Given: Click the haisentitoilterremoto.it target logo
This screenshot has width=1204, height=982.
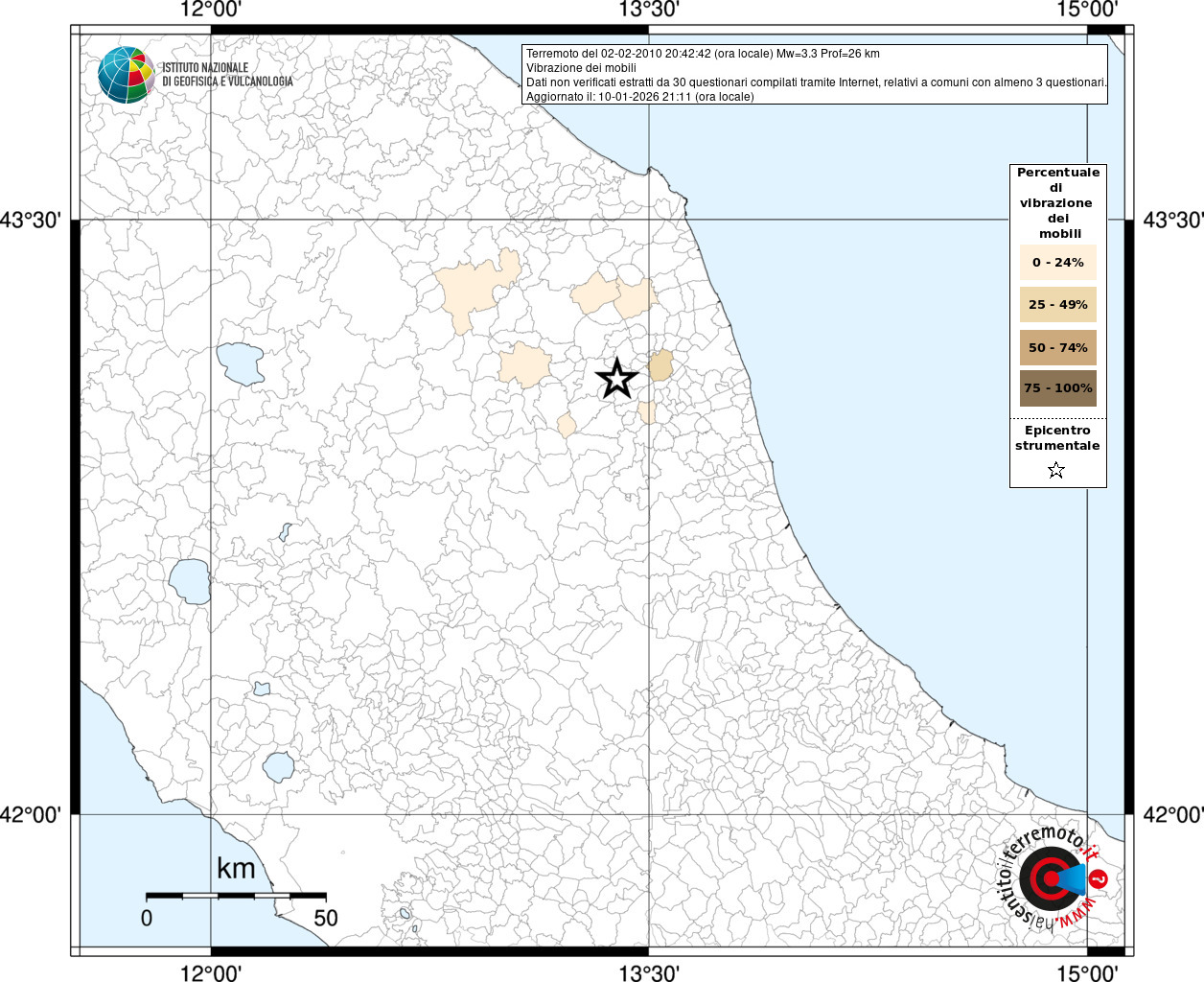Looking at the screenshot, I should tap(1051, 877).
